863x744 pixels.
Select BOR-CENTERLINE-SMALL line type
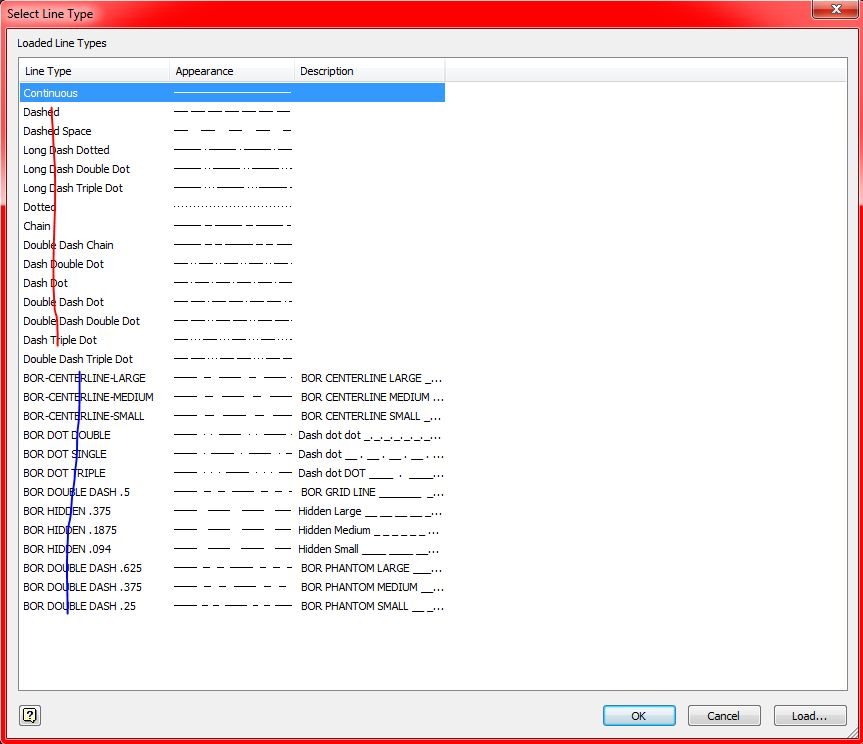(x=232, y=416)
